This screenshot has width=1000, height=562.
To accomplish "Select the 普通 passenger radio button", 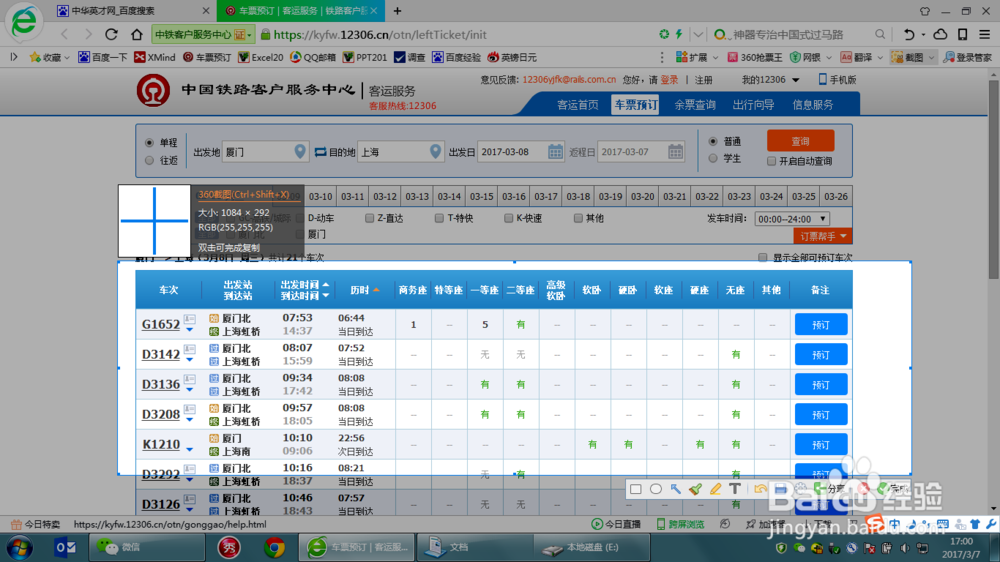I will tap(713, 141).
